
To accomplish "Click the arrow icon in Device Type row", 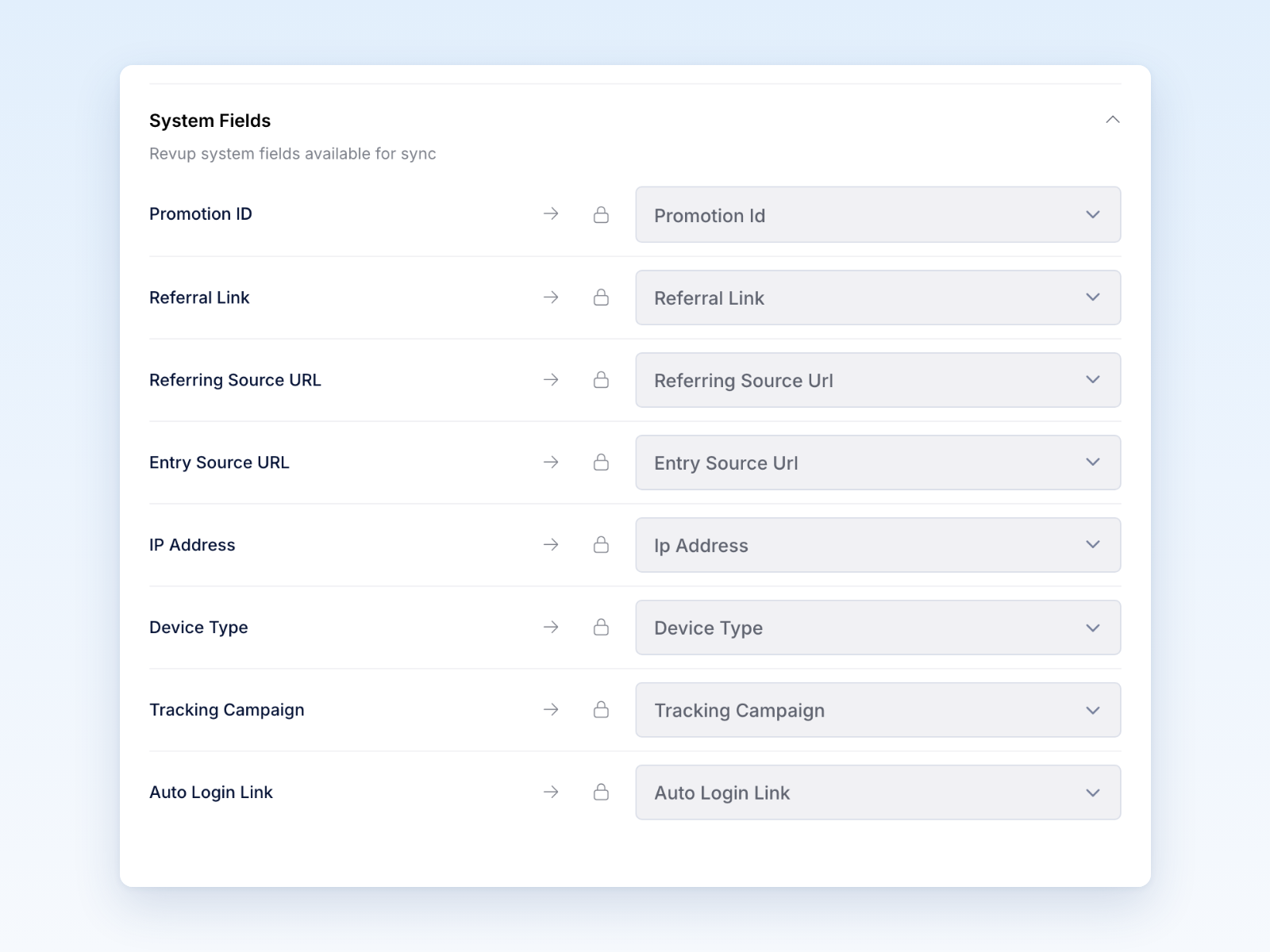I will click(551, 628).
